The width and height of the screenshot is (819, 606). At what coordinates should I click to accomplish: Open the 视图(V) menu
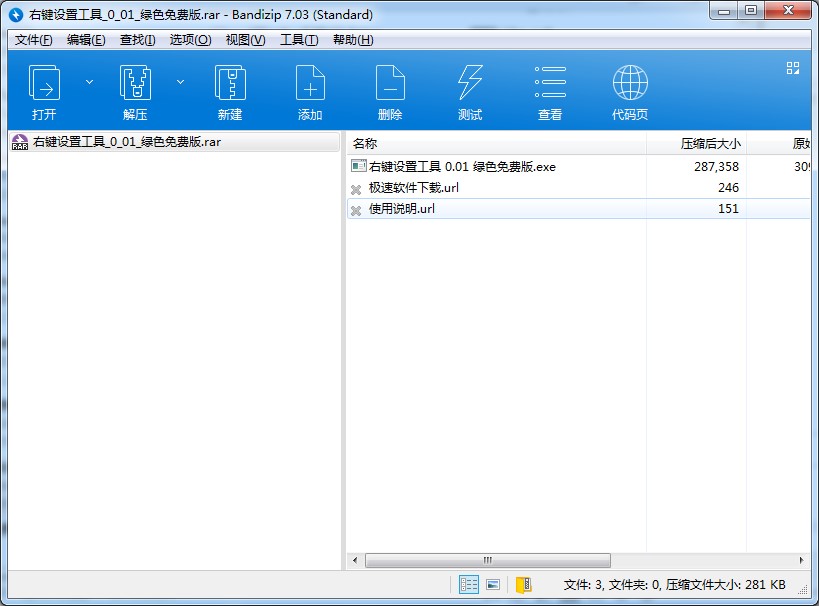(x=245, y=40)
